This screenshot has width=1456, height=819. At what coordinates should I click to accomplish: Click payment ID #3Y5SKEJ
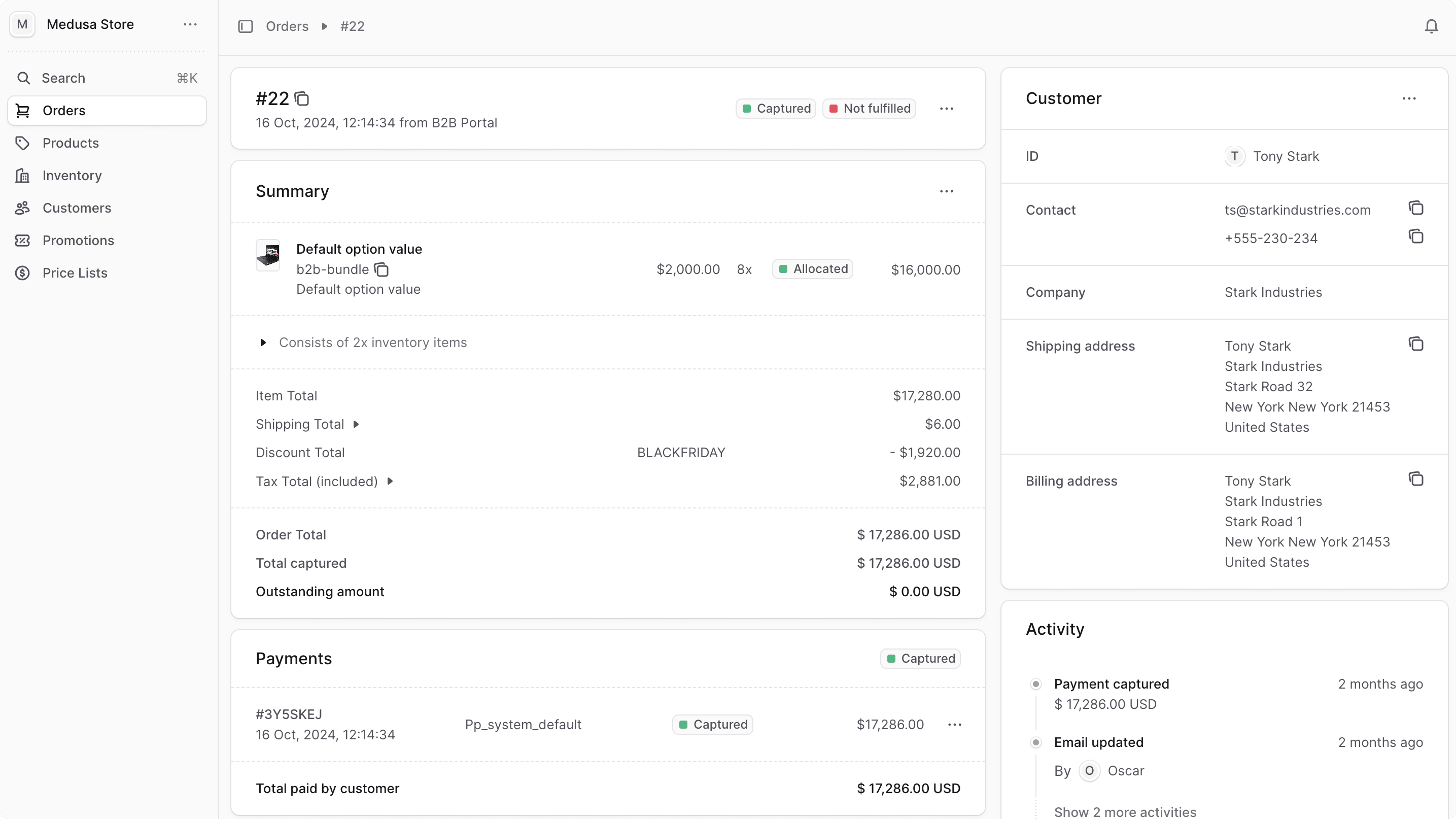(289, 714)
